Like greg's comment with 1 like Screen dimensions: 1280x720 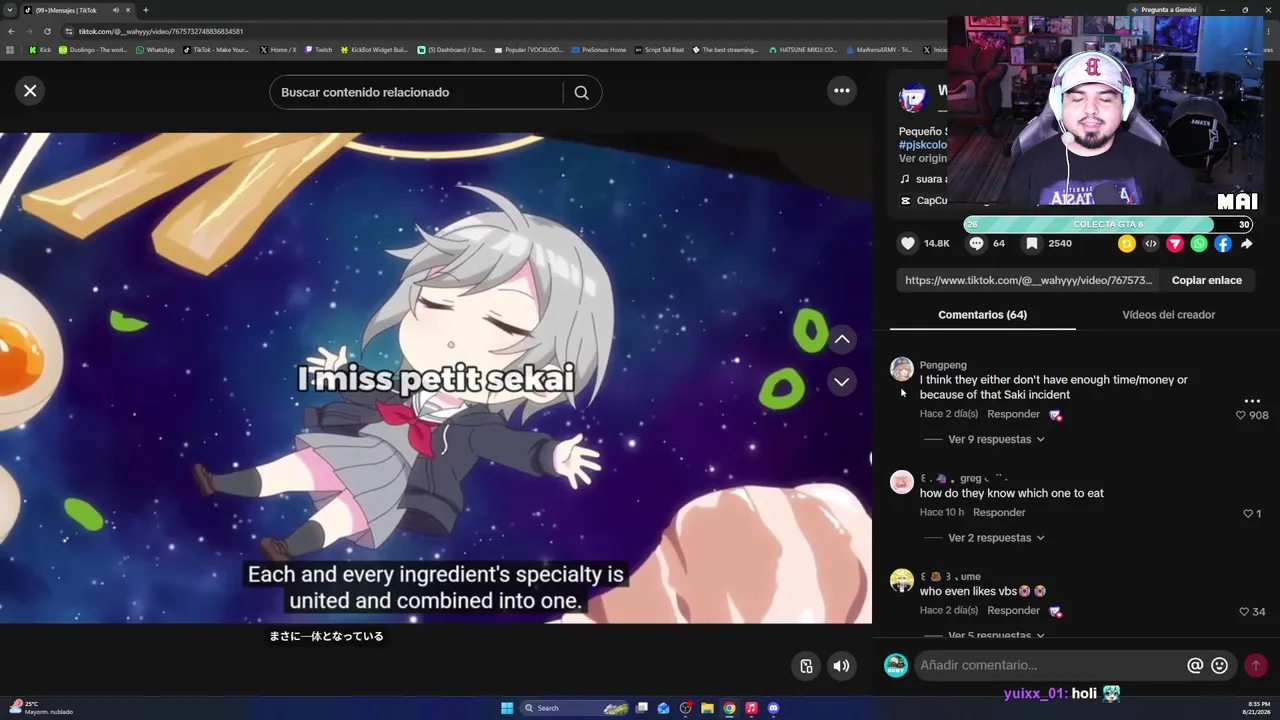click(1248, 513)
